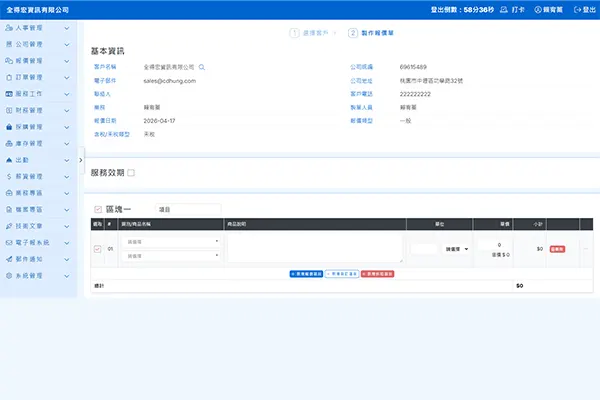
Task: Click the paper plane icon for 郵件通知
Action: coord(9,259)
